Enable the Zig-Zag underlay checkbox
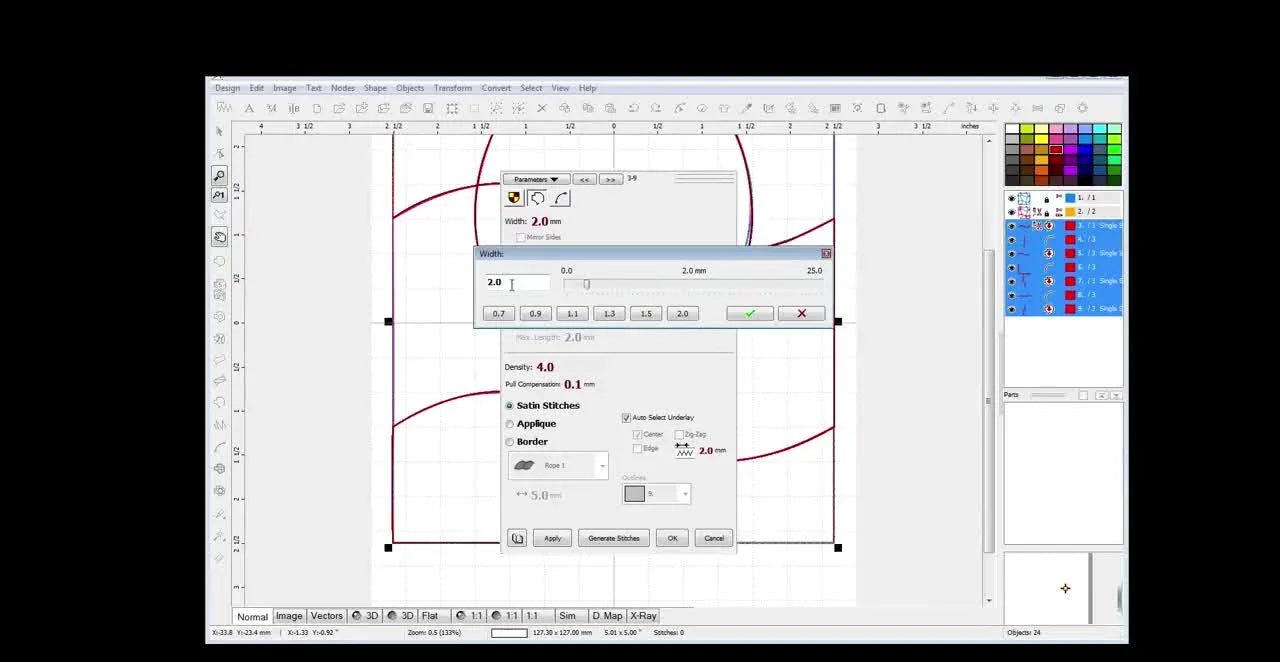 (678, 434)
